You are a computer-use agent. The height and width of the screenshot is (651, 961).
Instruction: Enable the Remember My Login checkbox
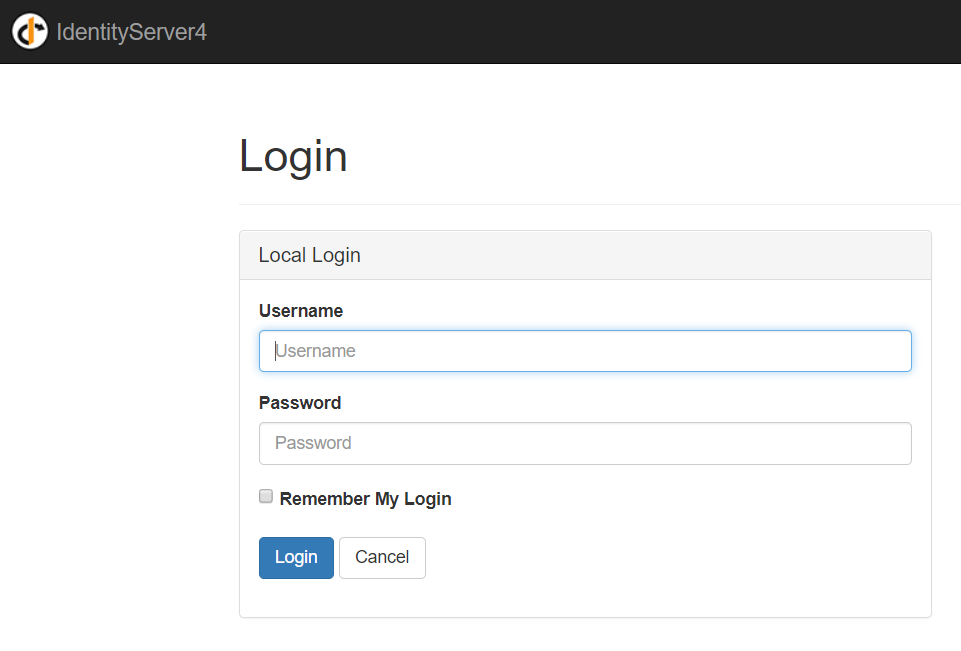tap(266, 496)
